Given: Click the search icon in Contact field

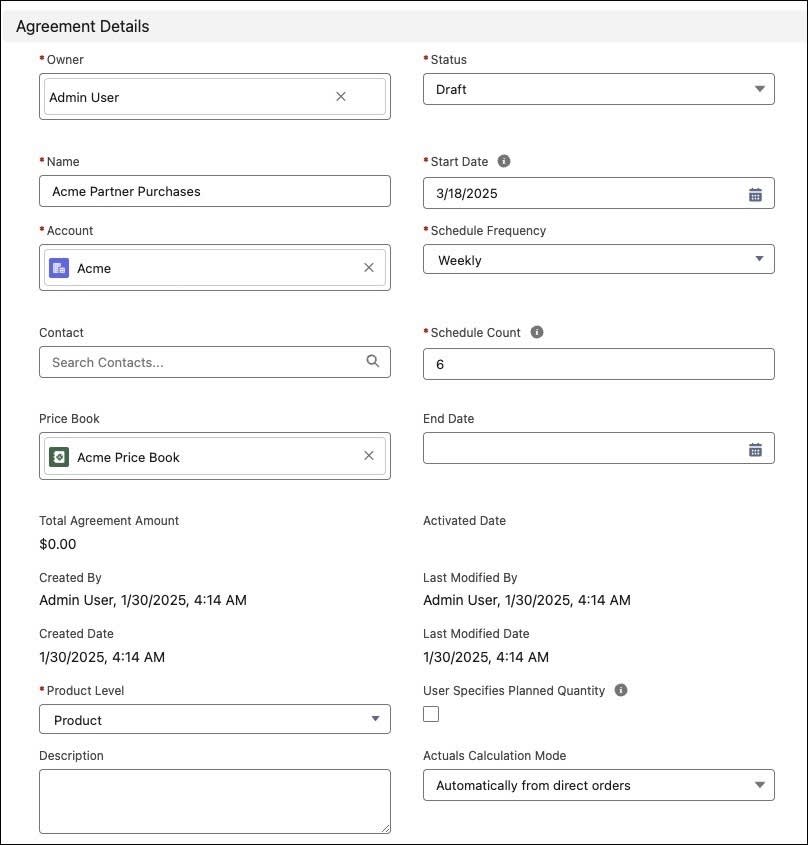Looking at the screenshot, I should click(x=373, y=361).
